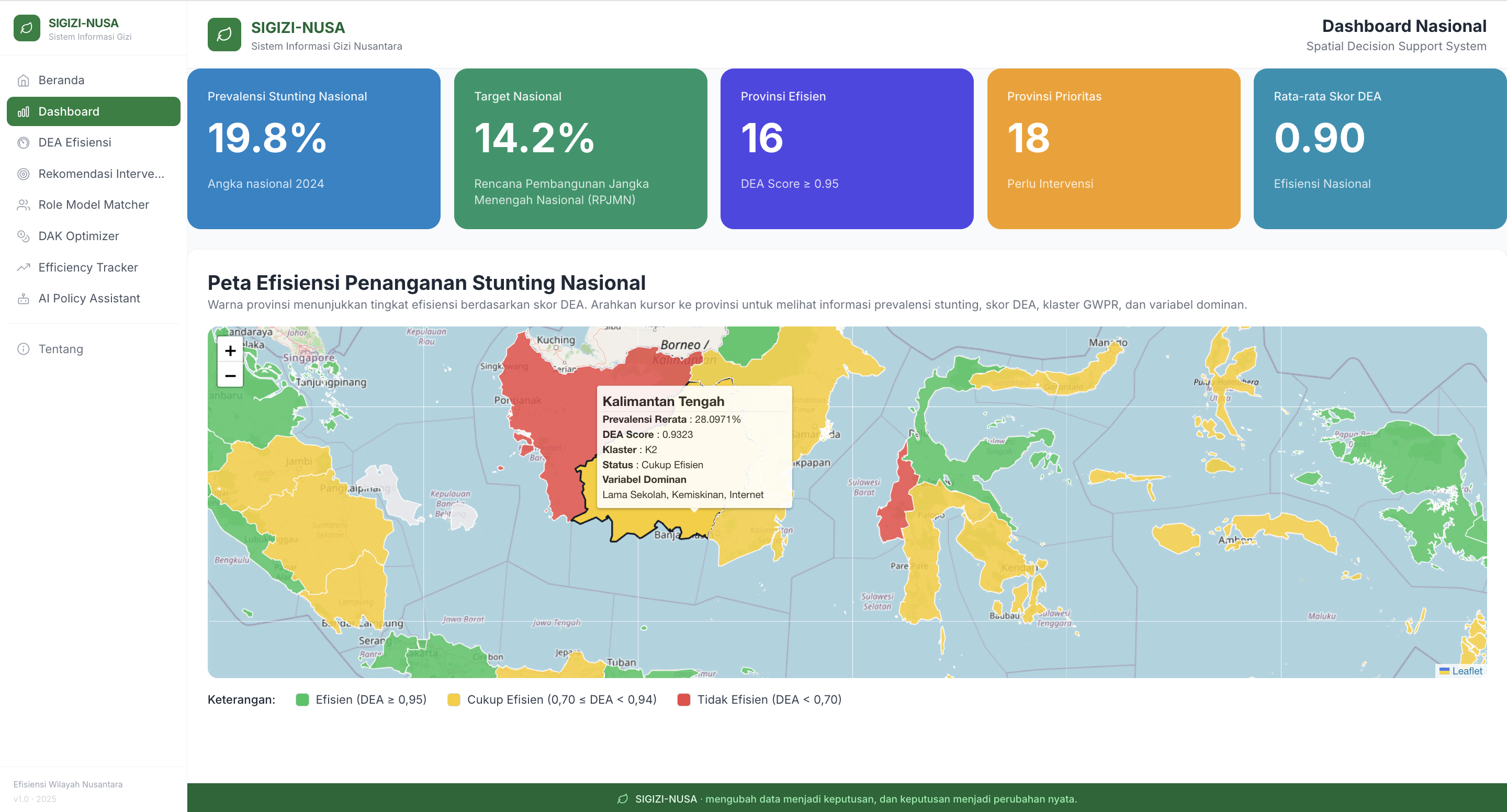Click the DEA Efisiensi gauge icon
Image resolution: width=1507 pixels, height=812 pixels.
pos(24,143)
